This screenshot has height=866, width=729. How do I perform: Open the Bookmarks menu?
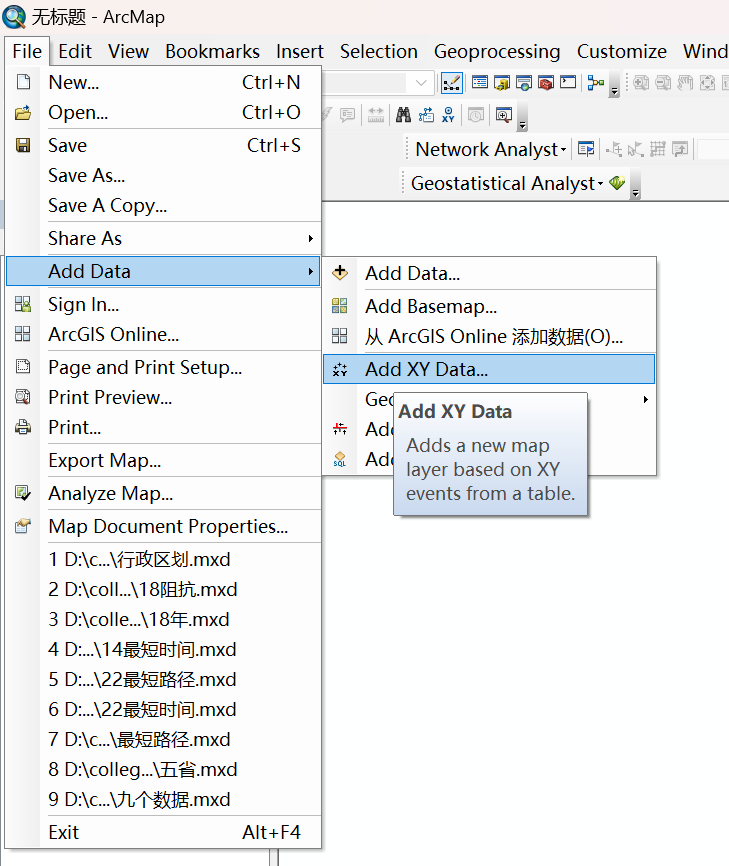(x=213, y=51)
